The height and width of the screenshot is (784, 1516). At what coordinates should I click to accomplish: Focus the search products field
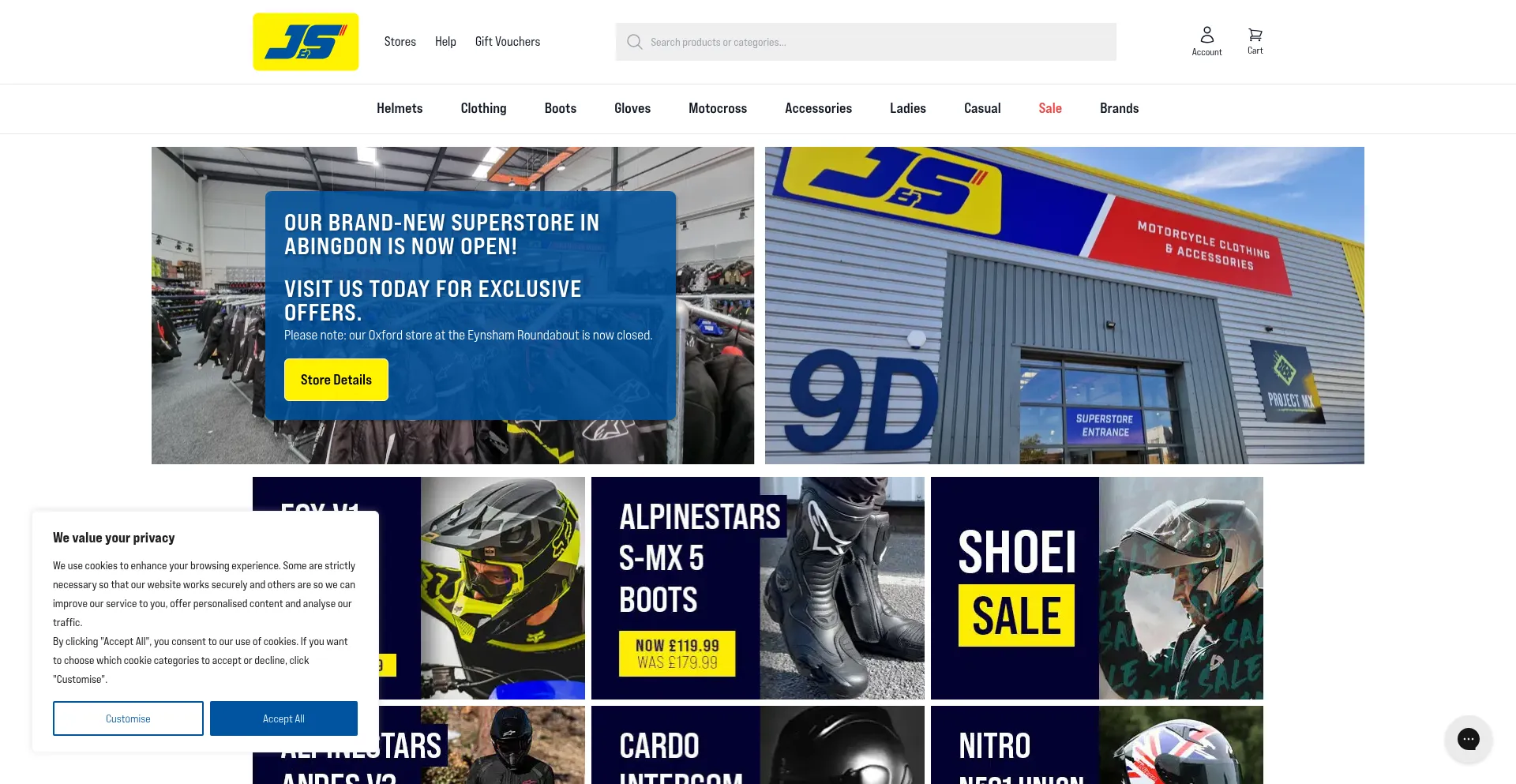(x=866, y=42)
